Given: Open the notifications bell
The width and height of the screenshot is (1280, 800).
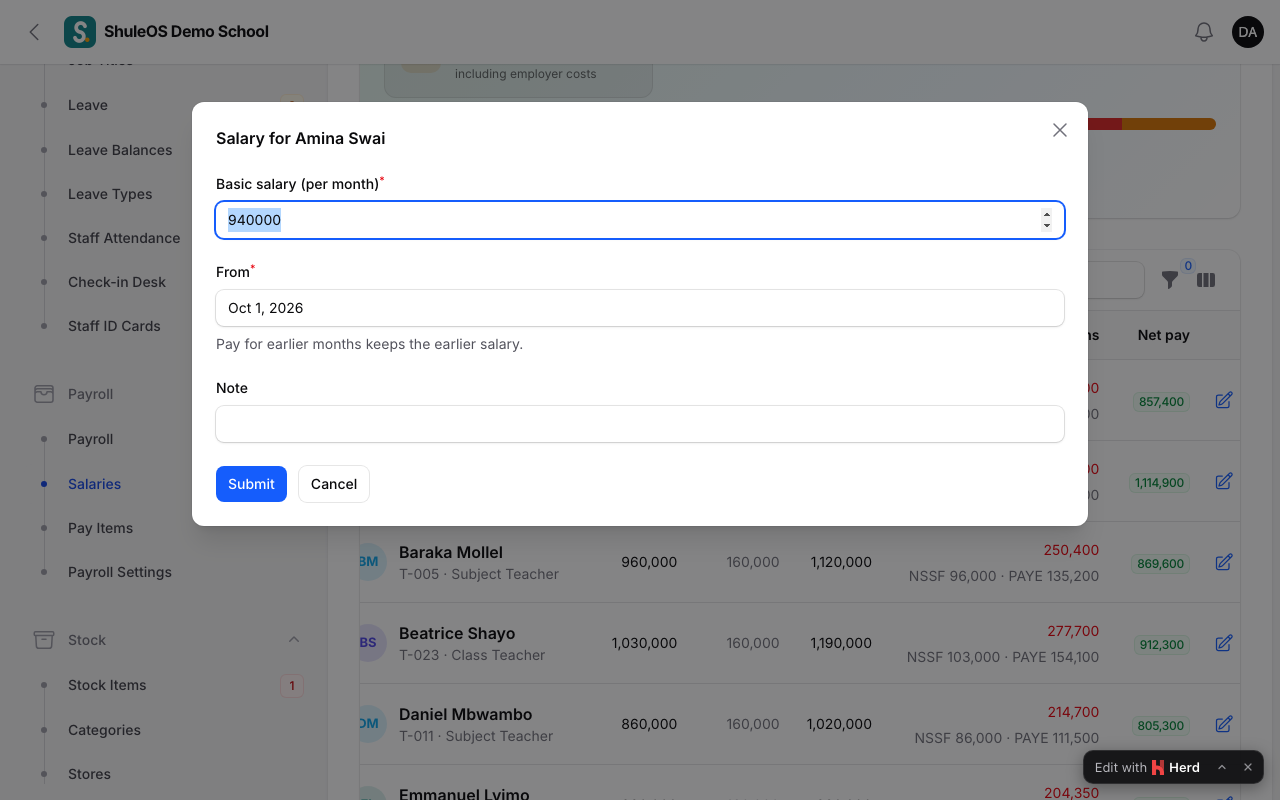Looking at the screenshot, I should (x=1204, y=32).
